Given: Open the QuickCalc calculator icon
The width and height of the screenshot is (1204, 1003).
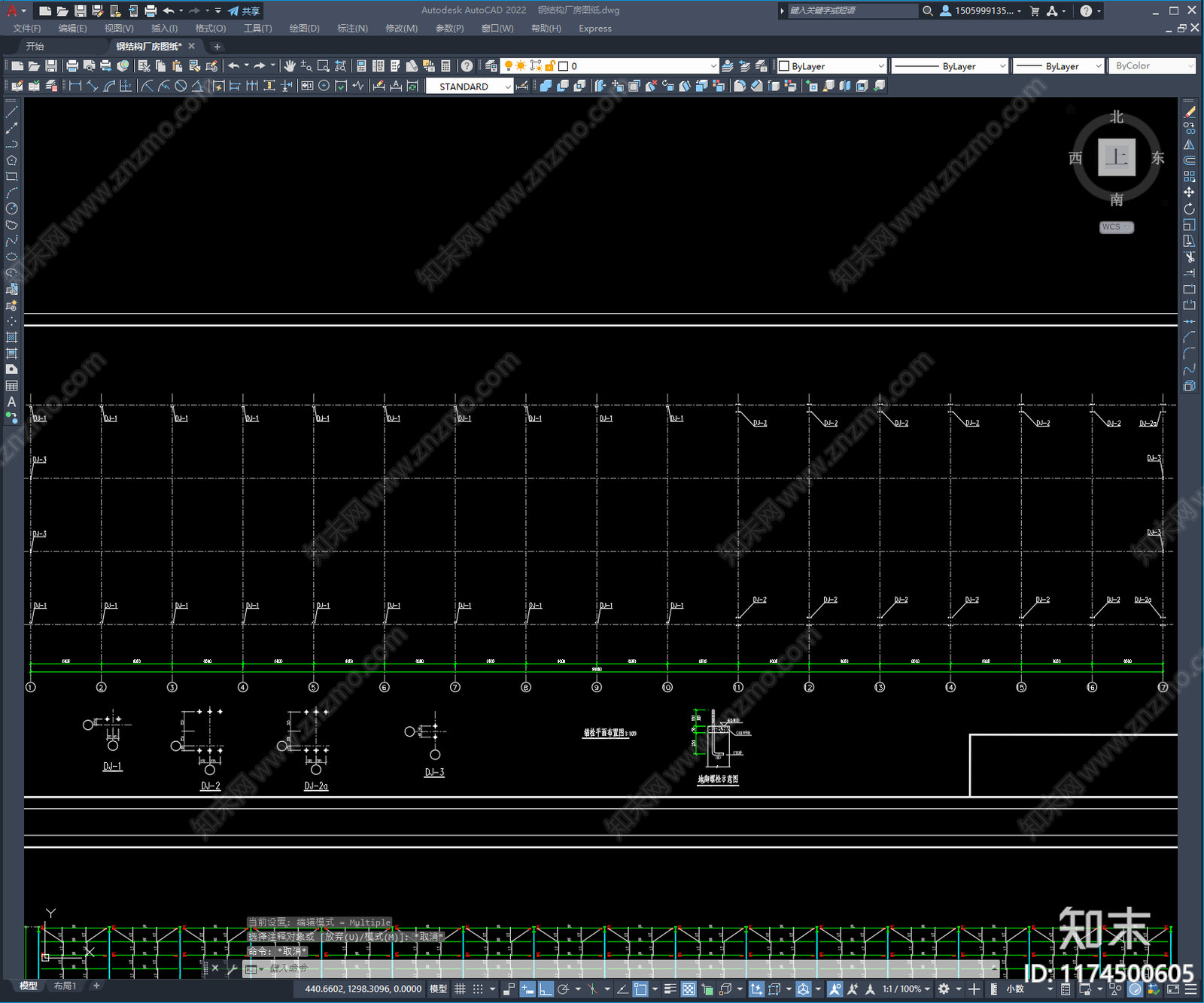Looking at the screenshot, I should [445, 66].
